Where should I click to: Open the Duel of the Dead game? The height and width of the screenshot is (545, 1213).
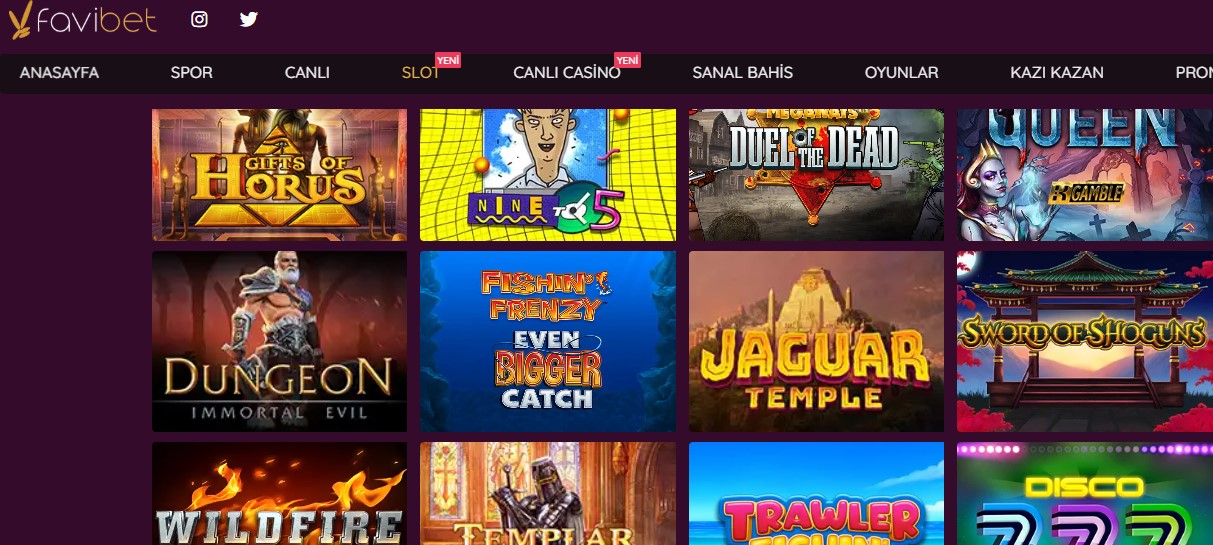[x=816, y=175]
